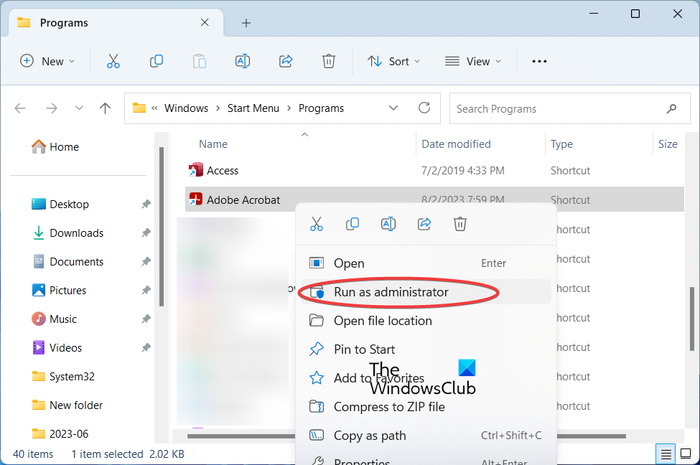Click the Copy icon in the toolbar
The height and width of the screenshot is (465, 700).
pos(156,61)
